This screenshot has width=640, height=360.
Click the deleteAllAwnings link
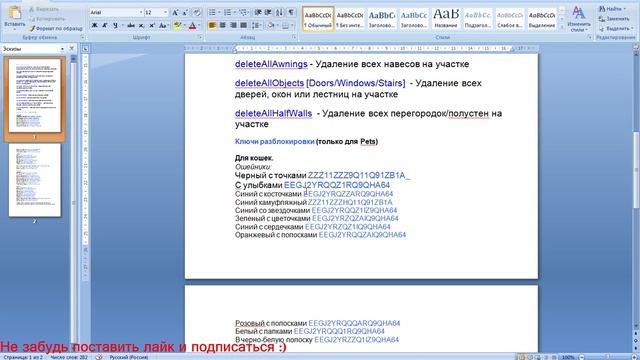pos(271,64)
